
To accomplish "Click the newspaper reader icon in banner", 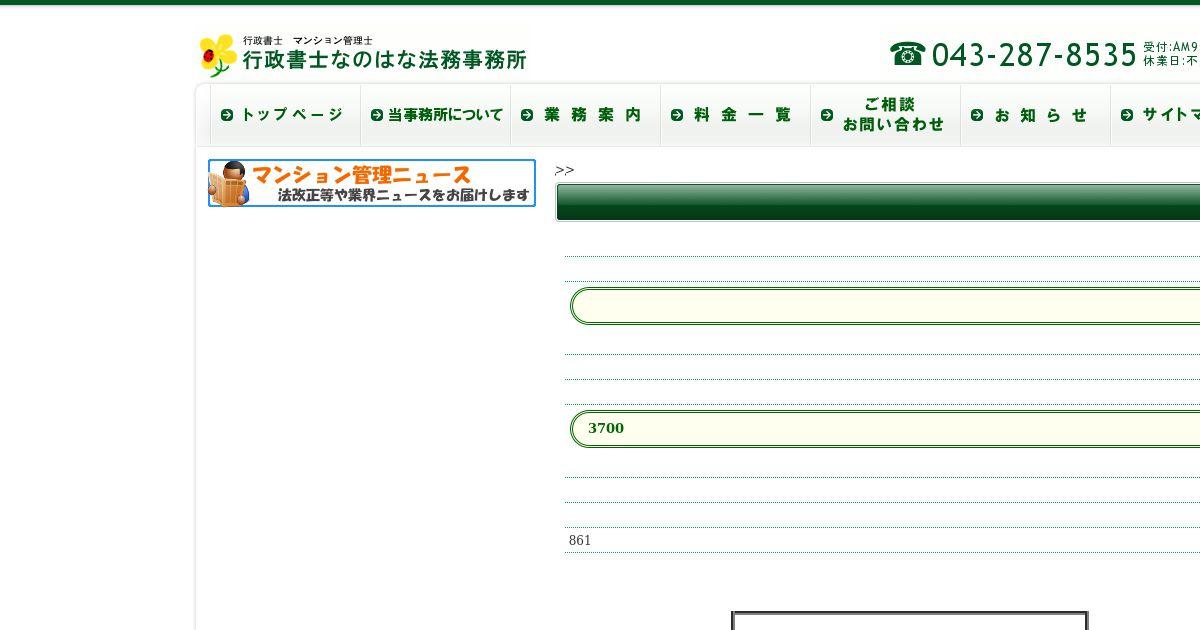I will coord(229,183).
